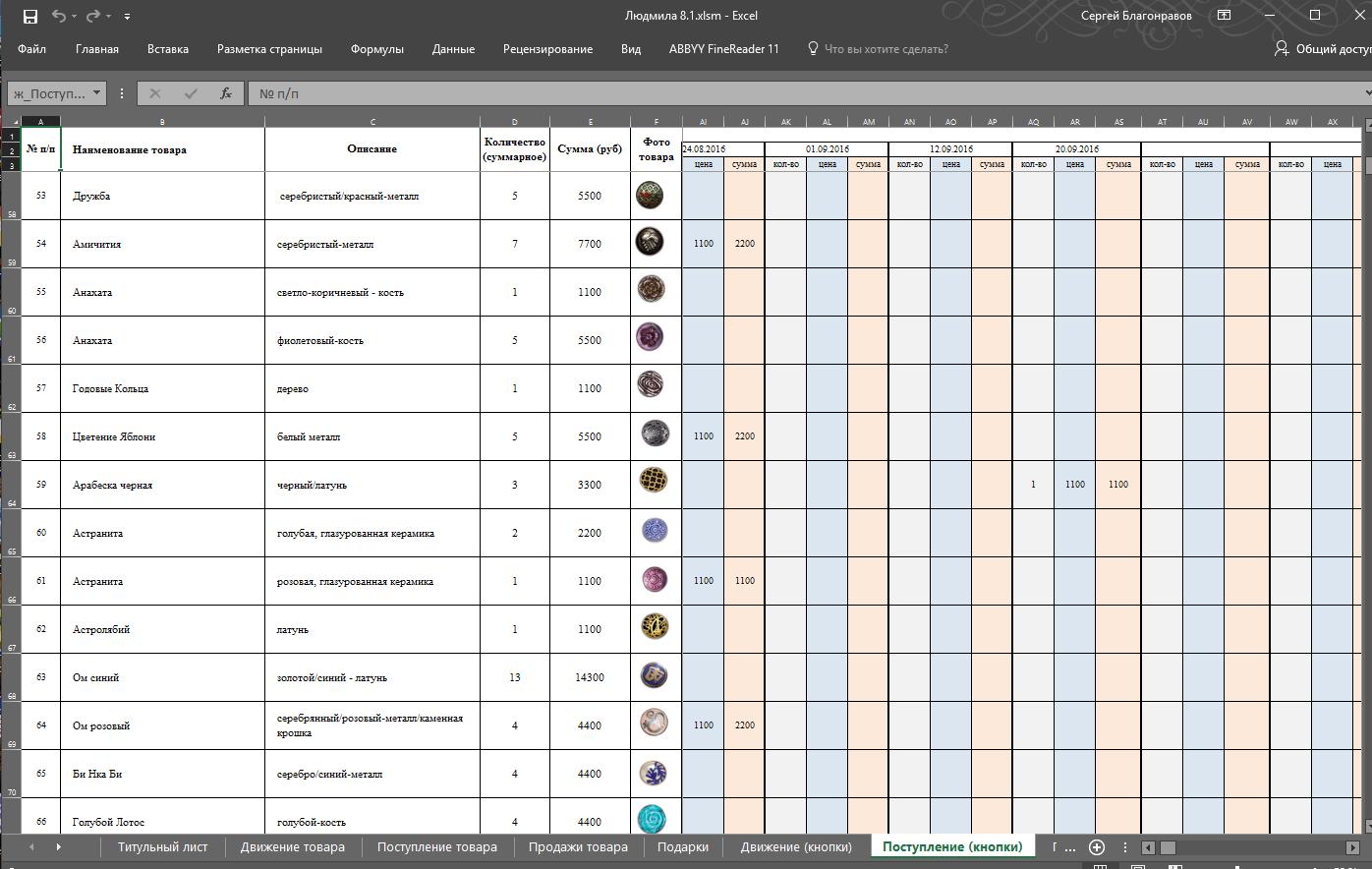Click the photo thumbnail for Дружба
Viewport: 1372px width, 869px height.
[x=649, y=195]
